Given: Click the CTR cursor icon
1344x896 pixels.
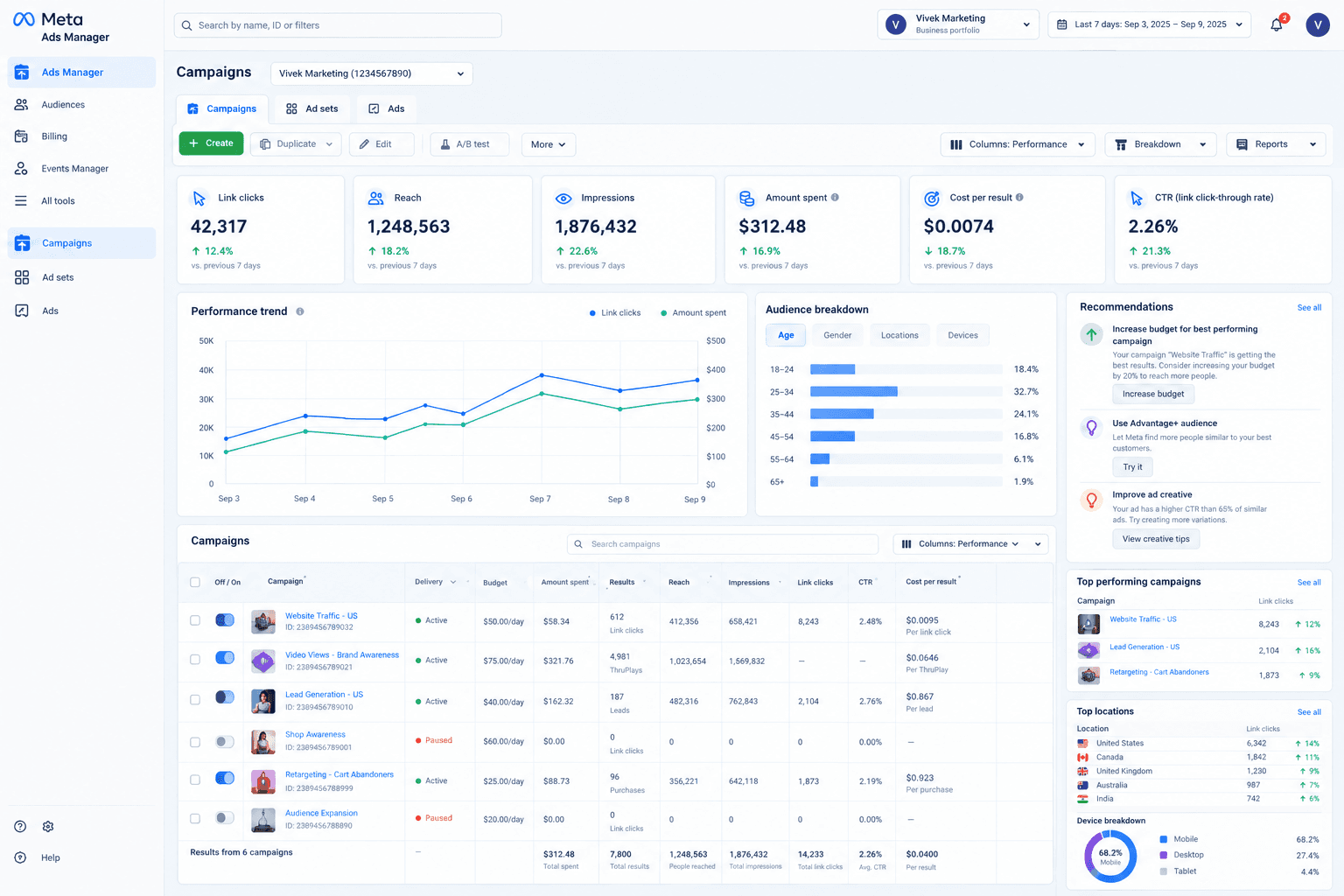Looking at the screenshot, I should click(1137, 199).
